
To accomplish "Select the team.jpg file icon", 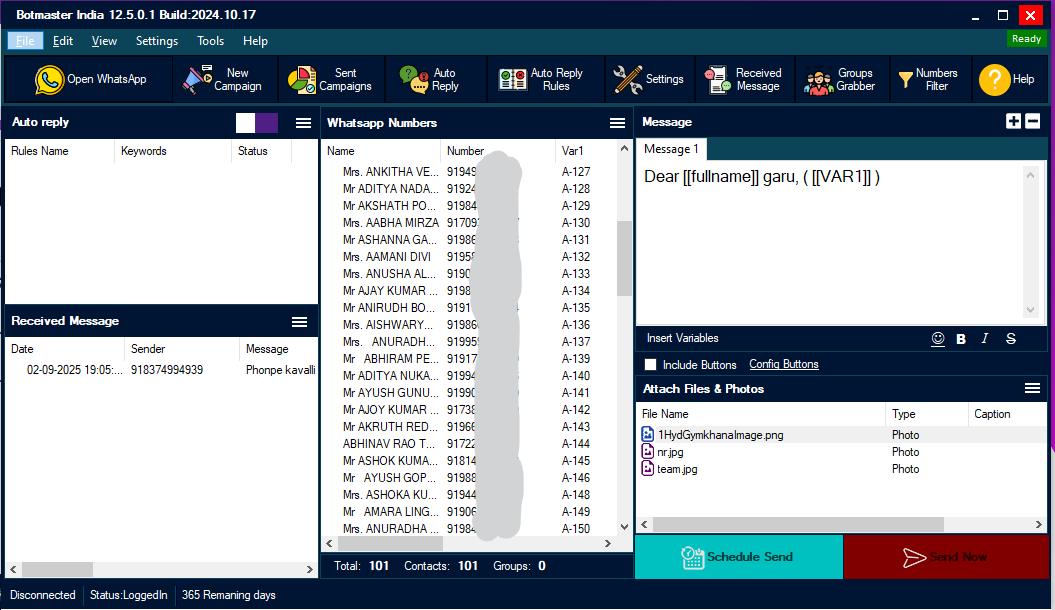I will [x=648, y=468].
